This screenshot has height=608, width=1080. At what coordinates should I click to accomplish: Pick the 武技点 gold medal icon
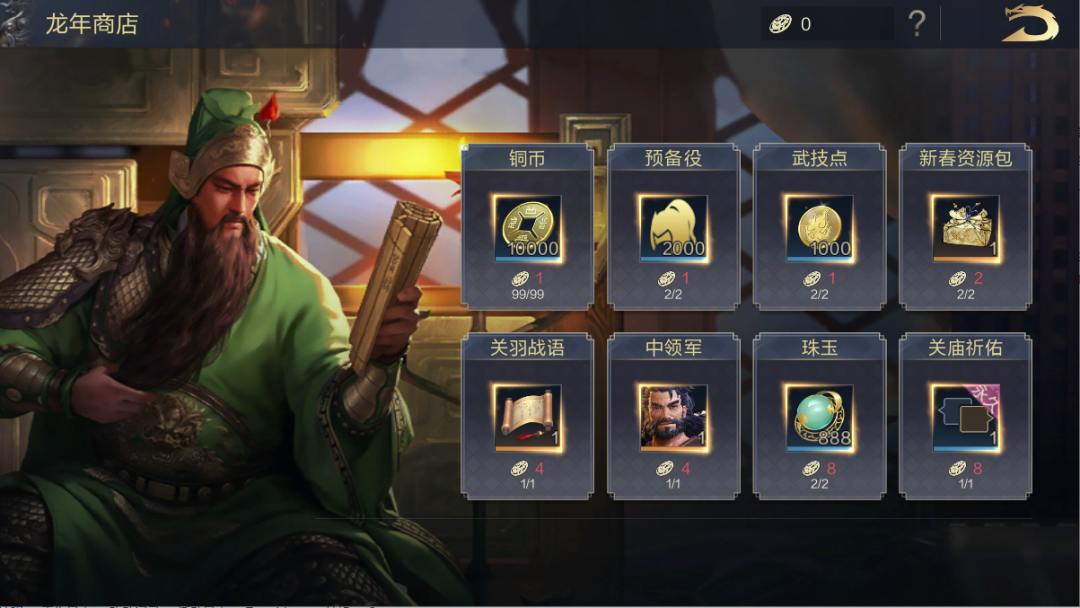[x=820, y=229]
